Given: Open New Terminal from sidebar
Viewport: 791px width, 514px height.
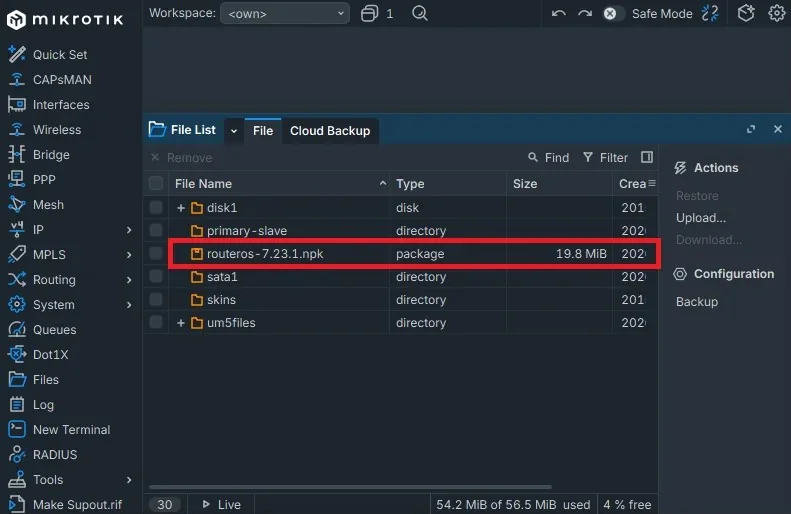Looking at the screenshot, I should pyautogui.click(x=60, y=429).
